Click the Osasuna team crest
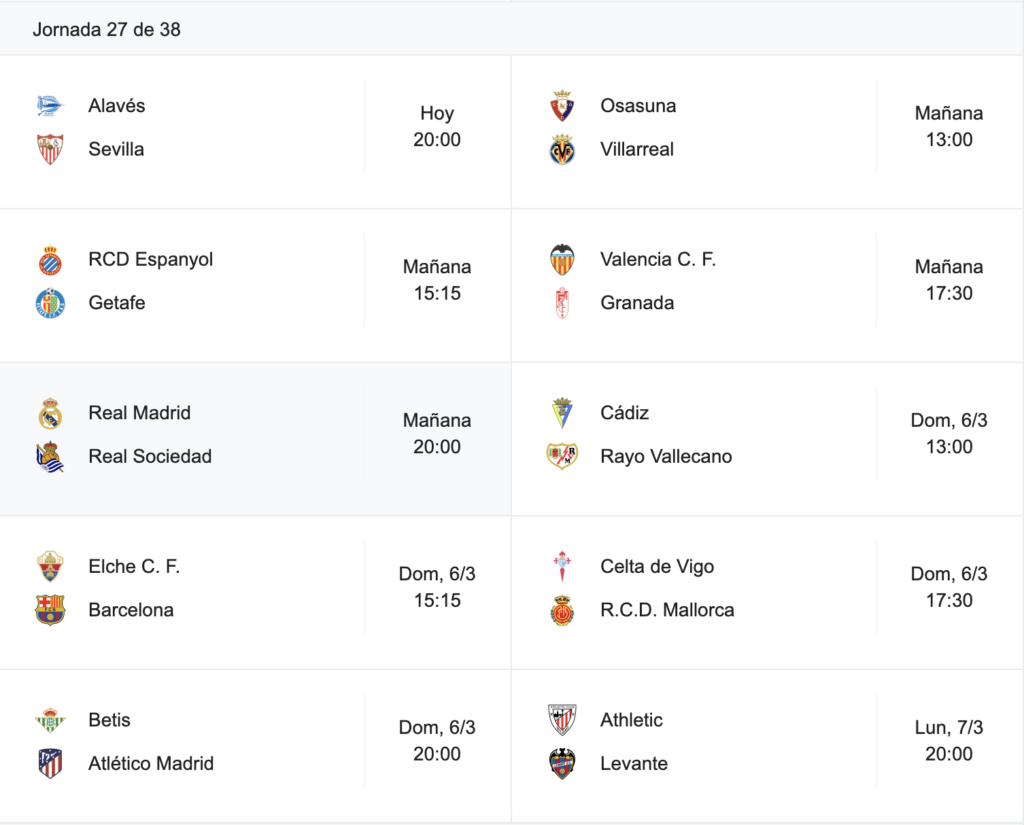The width and height of the screenshot is (1024, 825). 562,106
